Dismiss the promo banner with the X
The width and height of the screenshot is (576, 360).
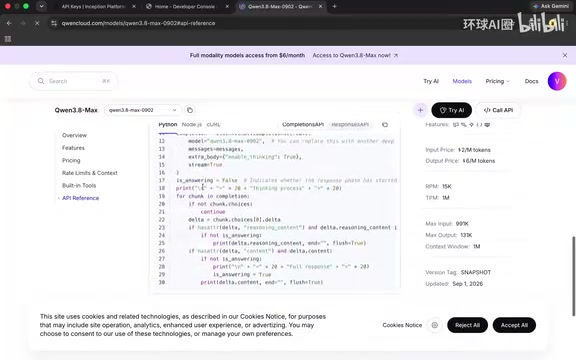click(565, 55)
